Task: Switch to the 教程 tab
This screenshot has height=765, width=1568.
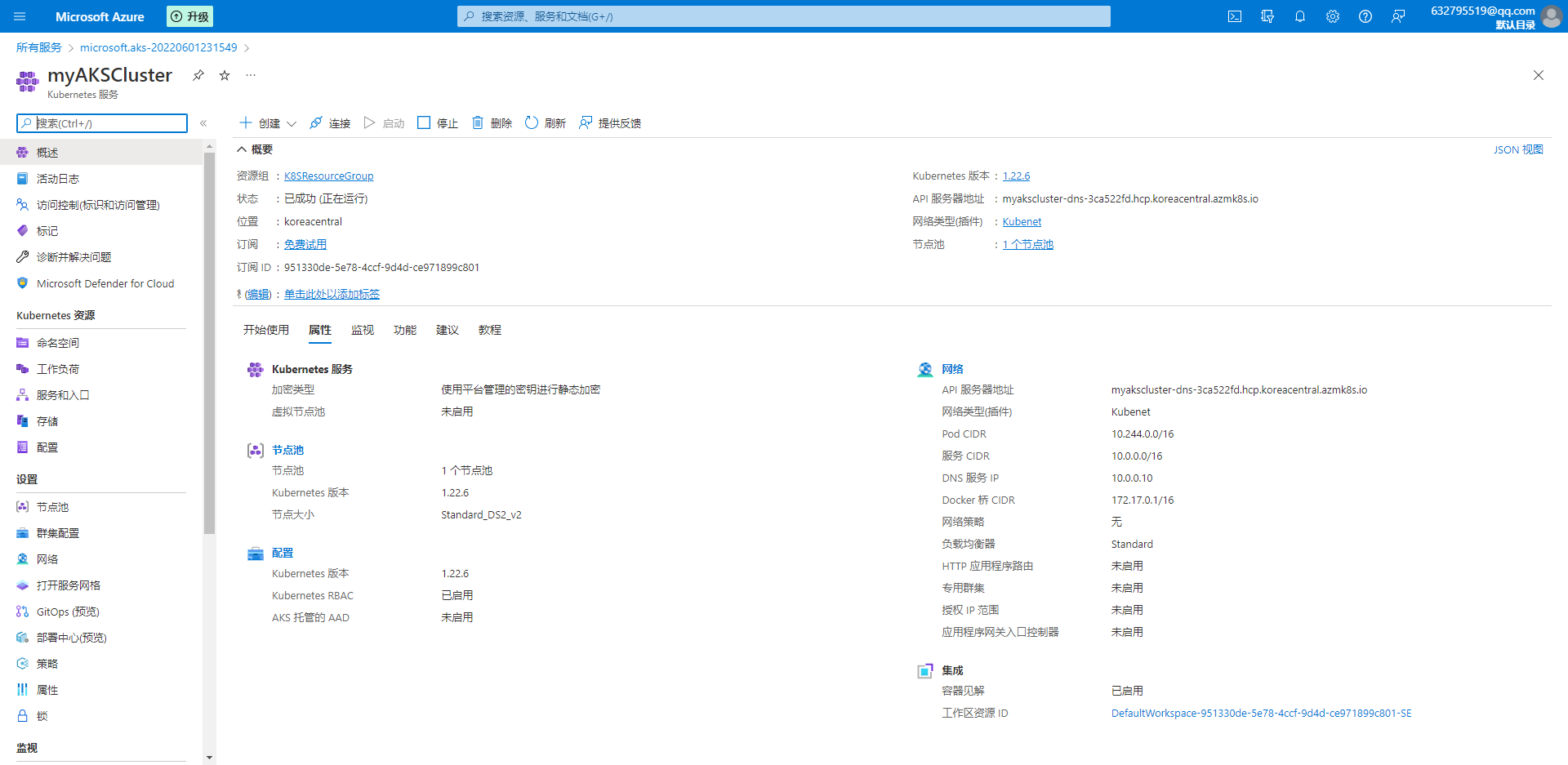Action: click(x=490, y=330)
